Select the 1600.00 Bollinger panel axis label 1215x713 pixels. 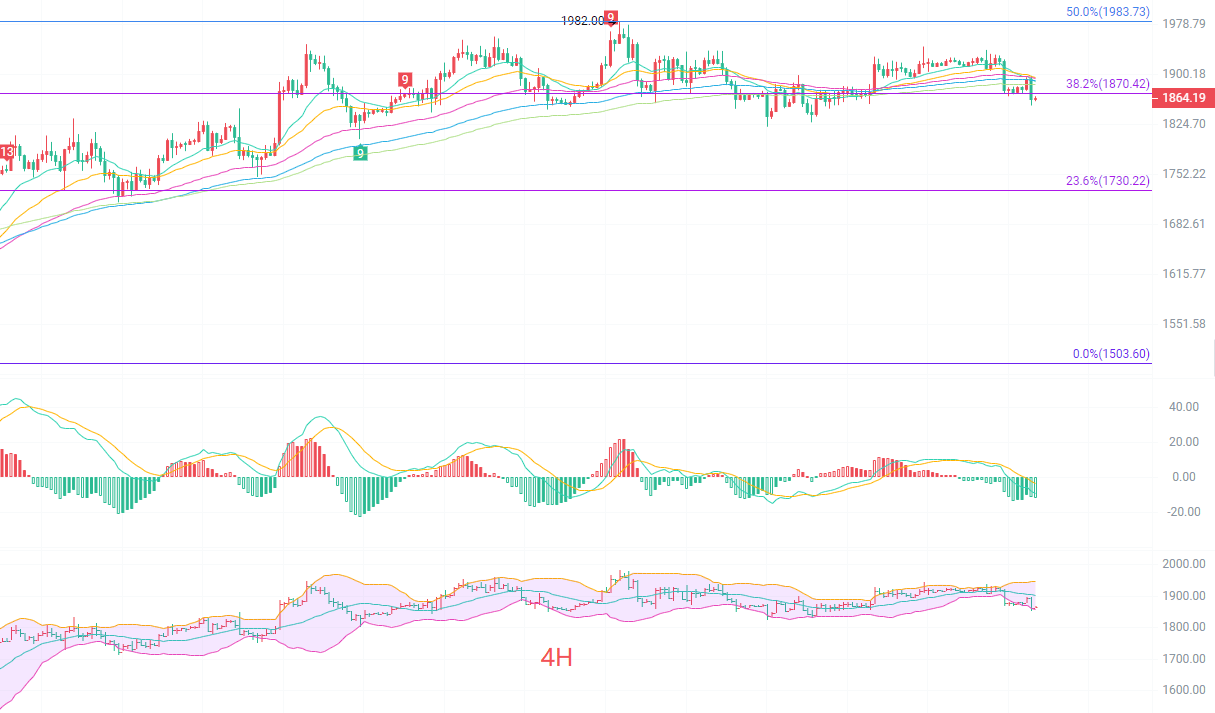click(x=1183, y=690)
